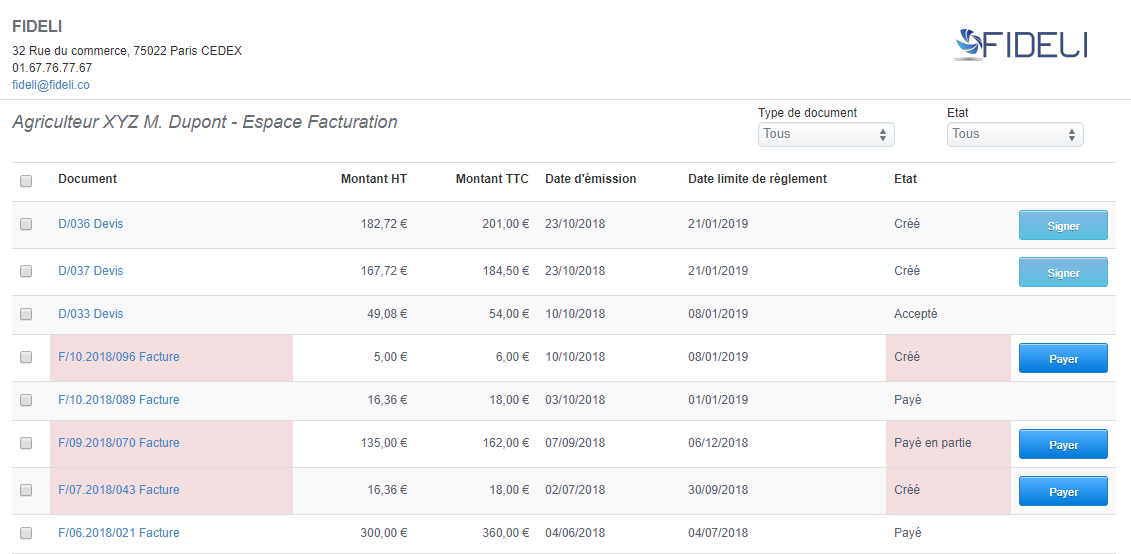Click the FIDELI company name heading

pos(37,27)
